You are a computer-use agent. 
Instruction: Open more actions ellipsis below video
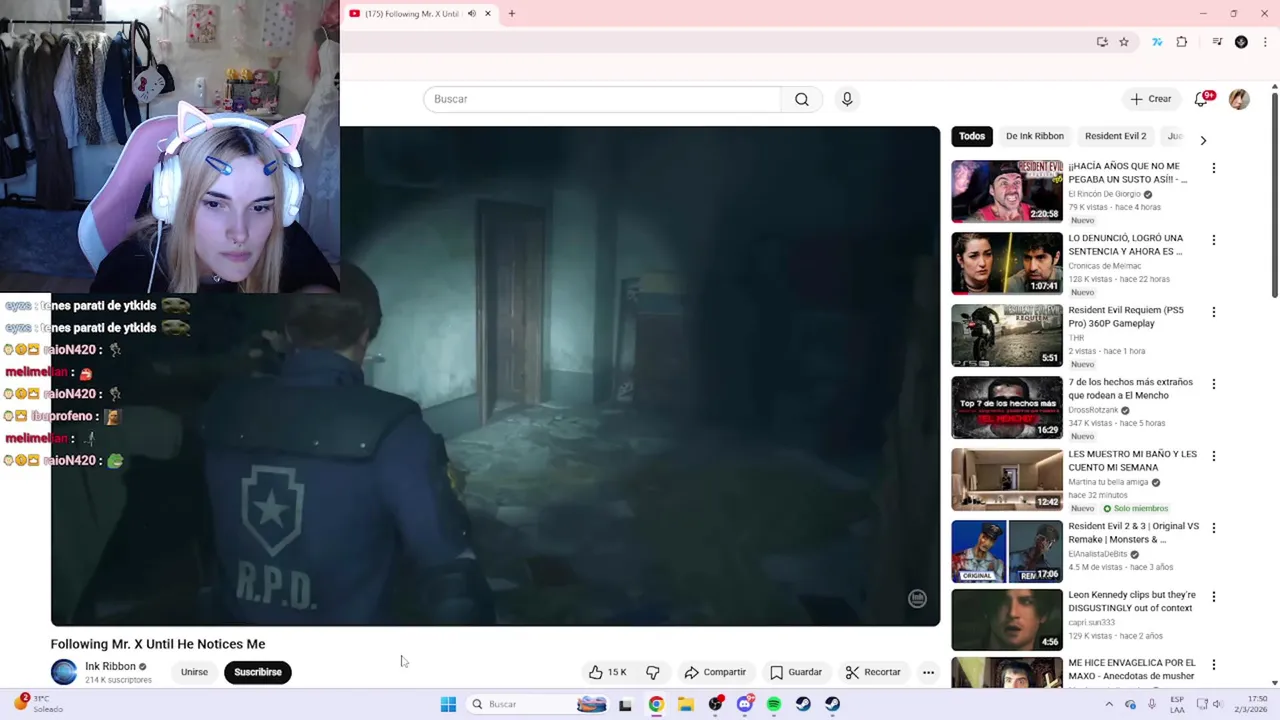pyautogui.click(x=928, y=672)
